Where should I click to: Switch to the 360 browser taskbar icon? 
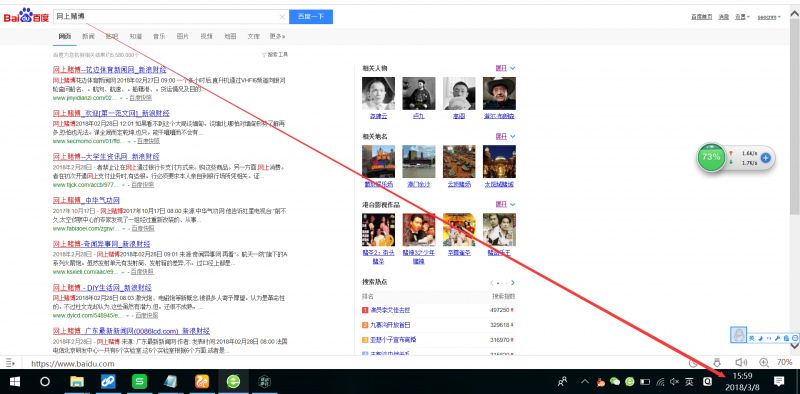233,381
